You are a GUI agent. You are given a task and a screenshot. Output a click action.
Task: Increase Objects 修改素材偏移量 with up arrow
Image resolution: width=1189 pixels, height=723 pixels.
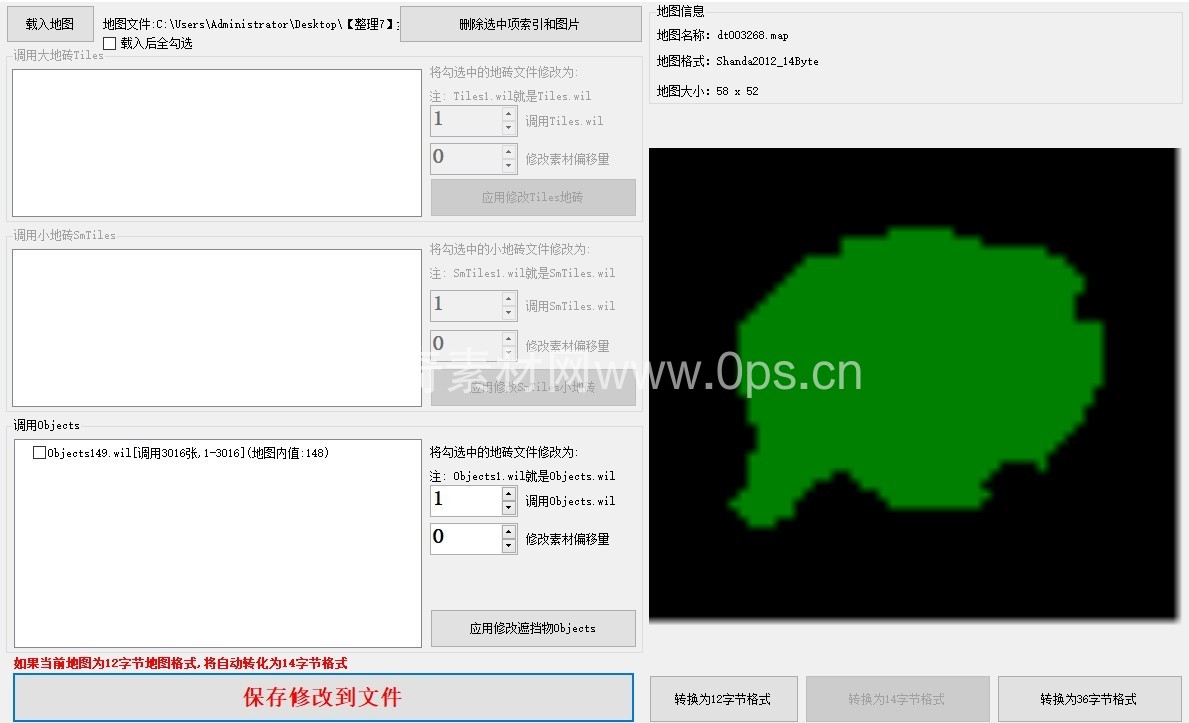(x=509, y=531)
